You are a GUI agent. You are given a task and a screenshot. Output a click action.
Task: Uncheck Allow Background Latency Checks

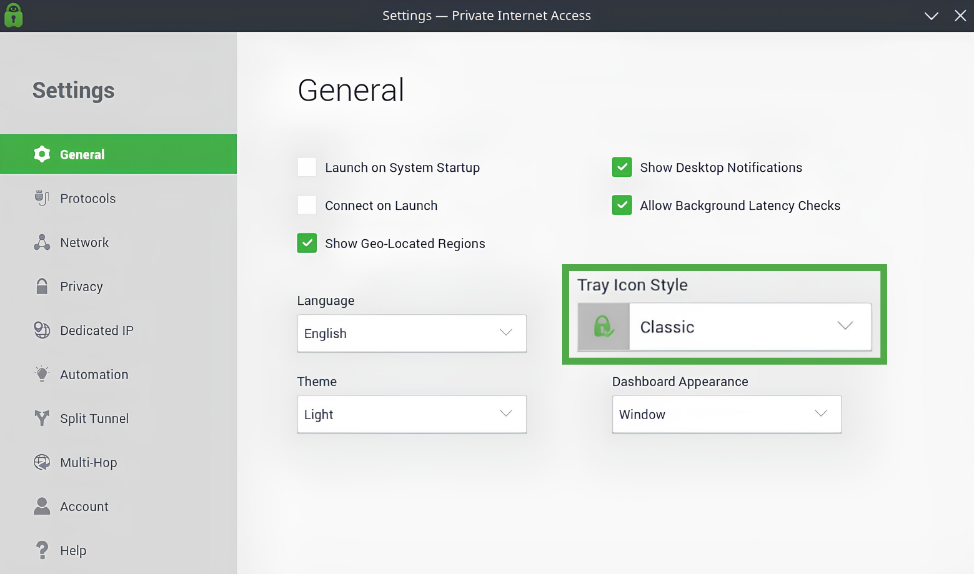[622, 205]
